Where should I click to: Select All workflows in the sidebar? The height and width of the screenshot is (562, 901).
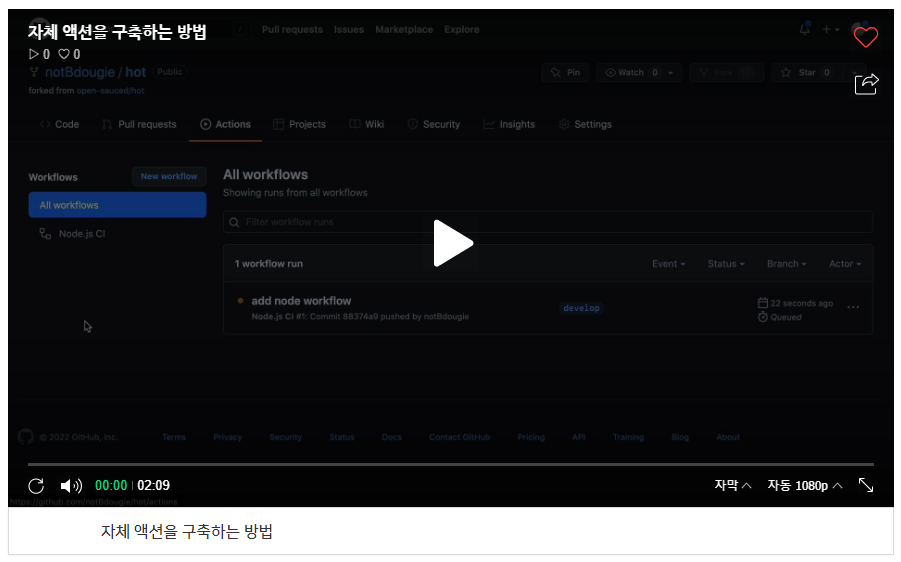pyautogui.click(x=117, y=205)
